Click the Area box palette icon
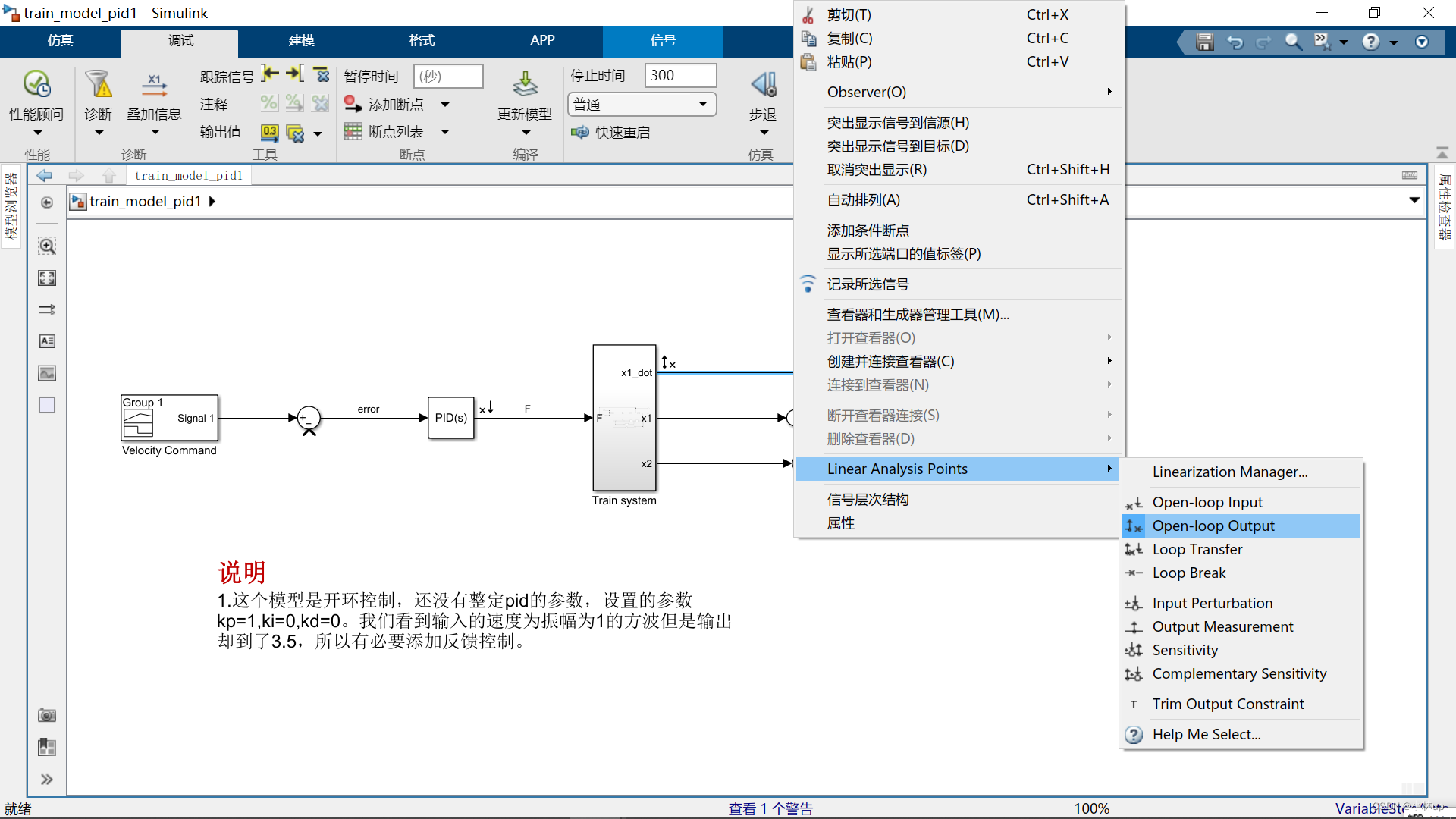This screenshot has height=819, width=1456. click(x=47, y=405)
